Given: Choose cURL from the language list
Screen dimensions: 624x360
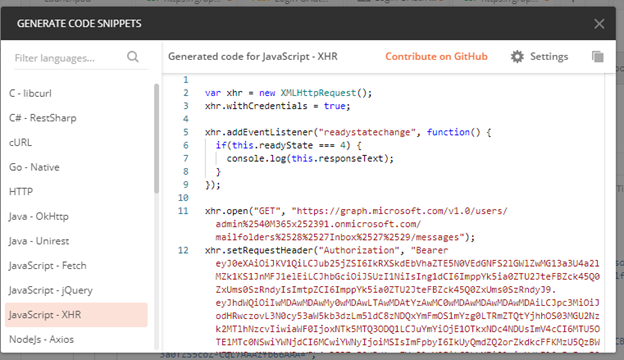Looking at the screenshot, I should [20, 142].
